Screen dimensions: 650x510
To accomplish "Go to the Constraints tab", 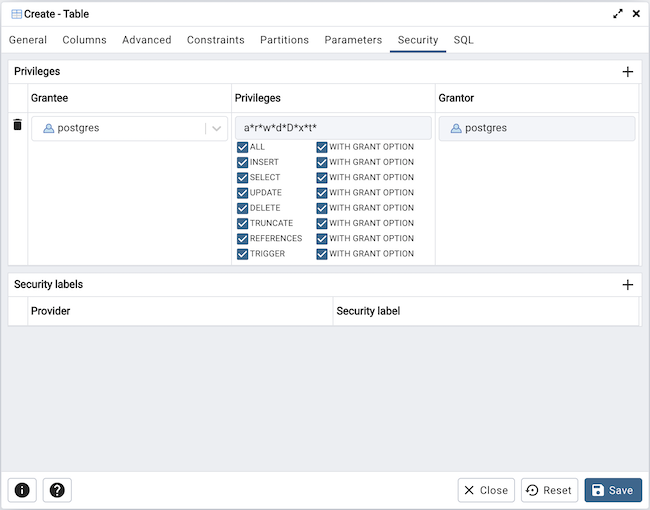I will pos(215,40).
